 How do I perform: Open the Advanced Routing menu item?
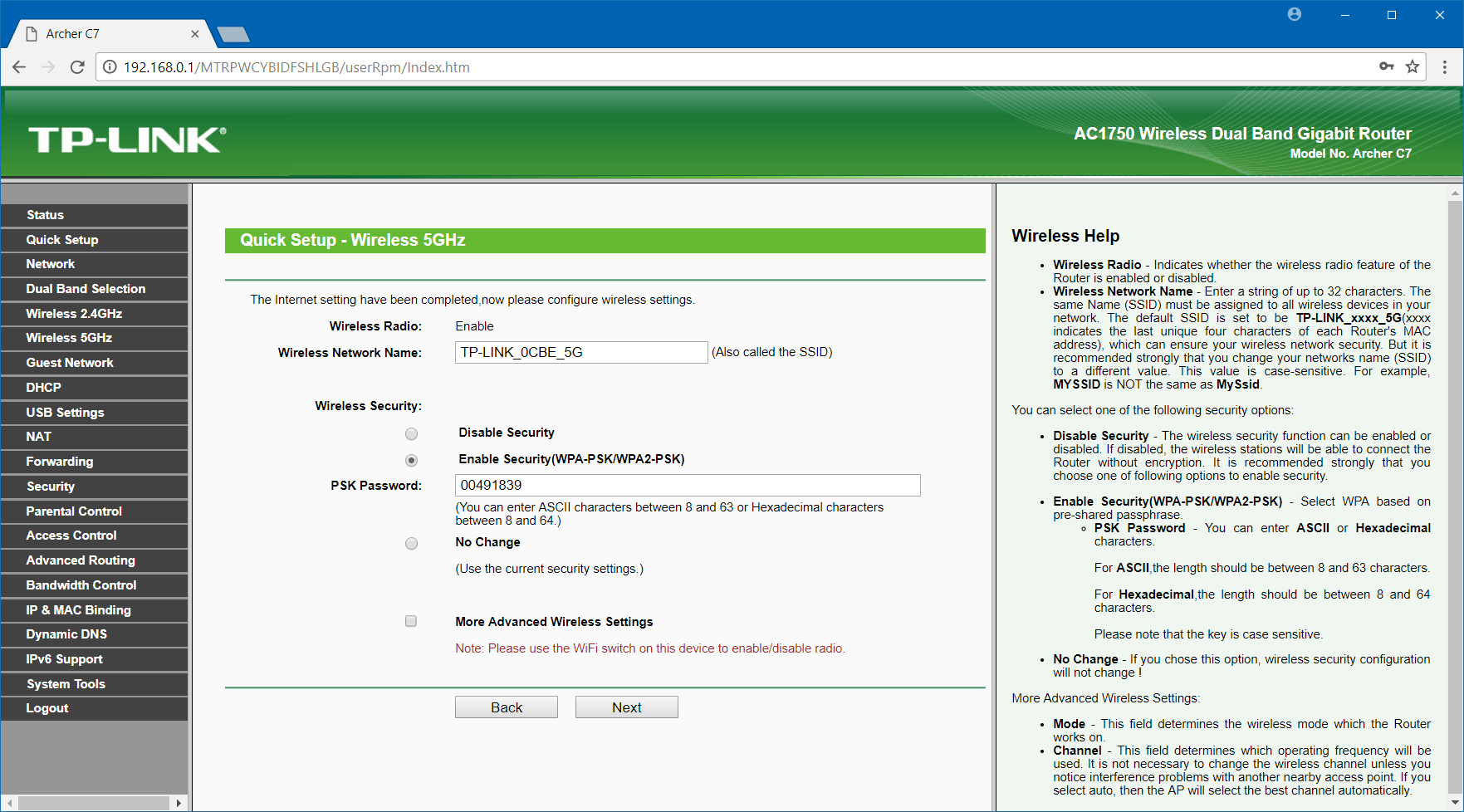point(95,560)
